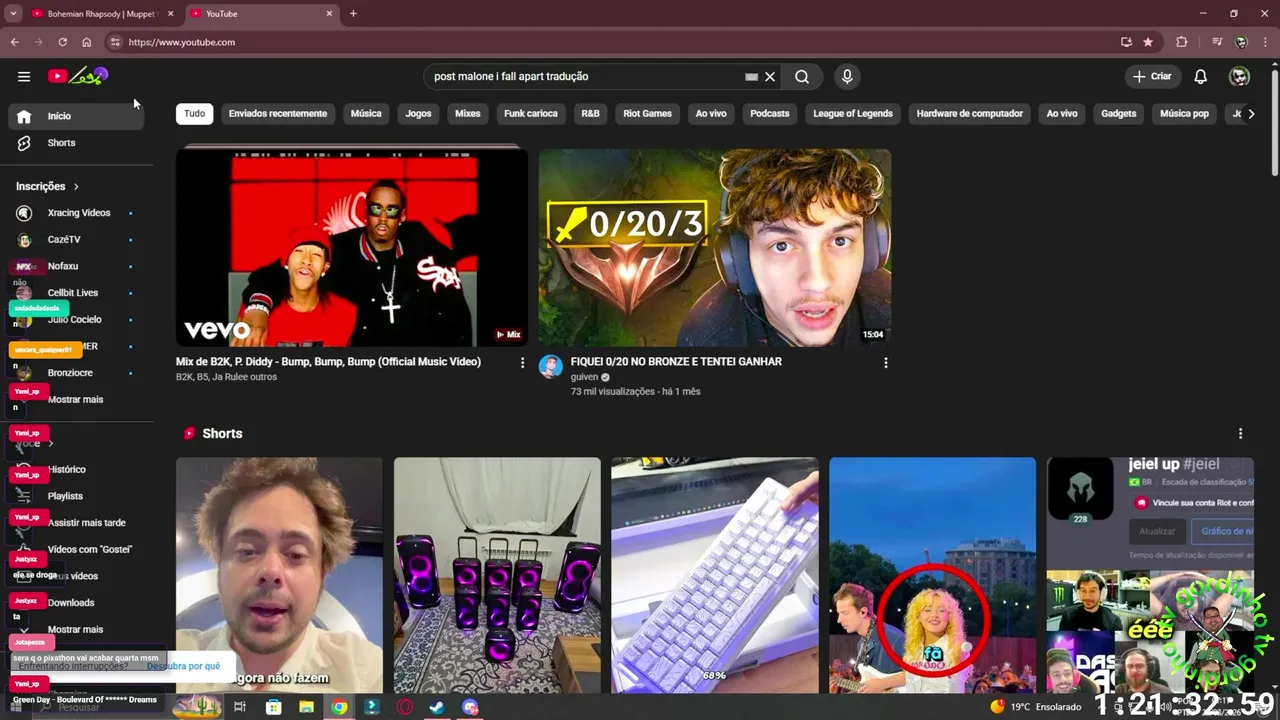Close the YouTube browser tab
Image resolution: width=1280 pixels, height=720 pixels.
coord(330,14)
